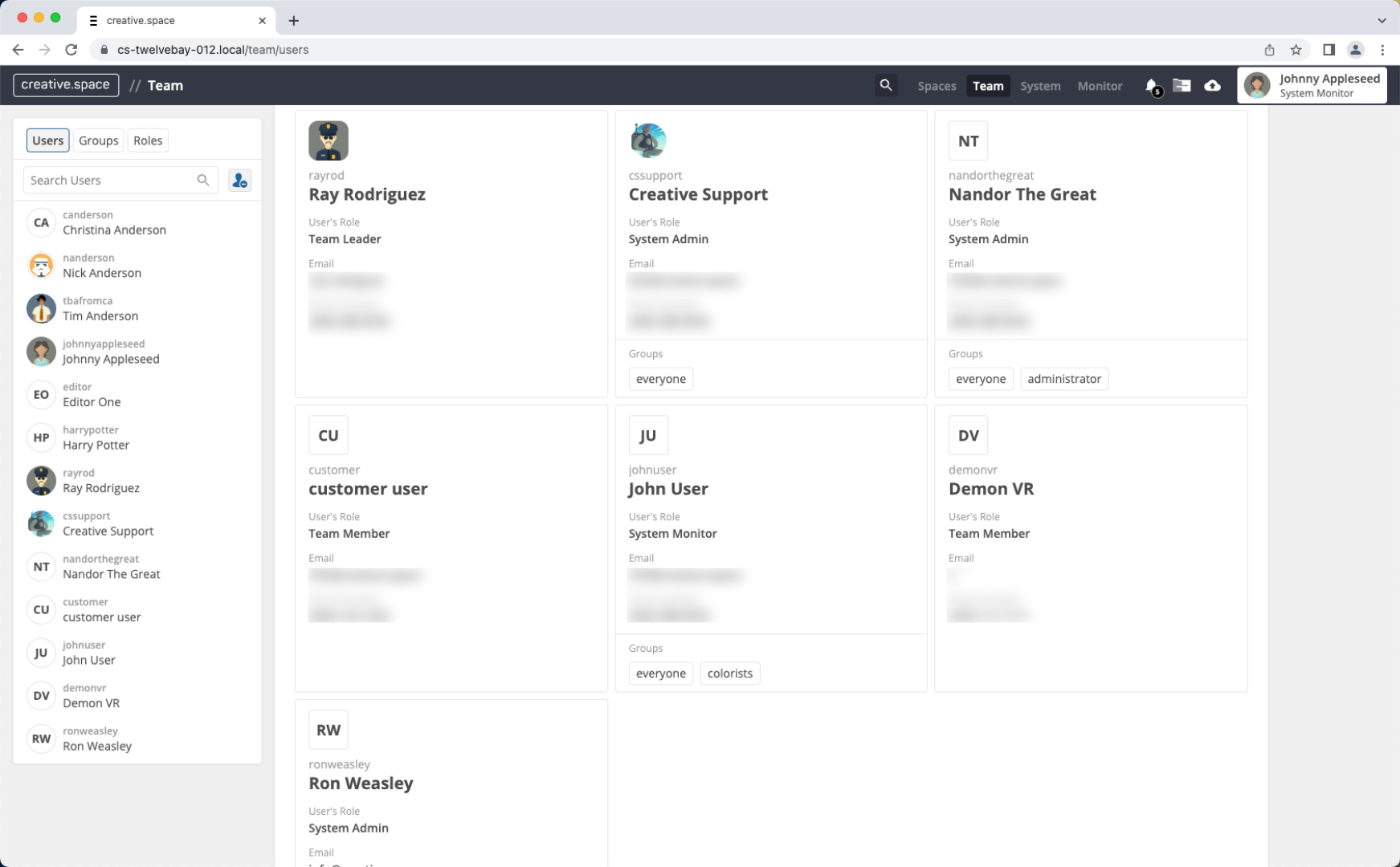Select Christina Anderson in the user list

(x=137, y=223)
